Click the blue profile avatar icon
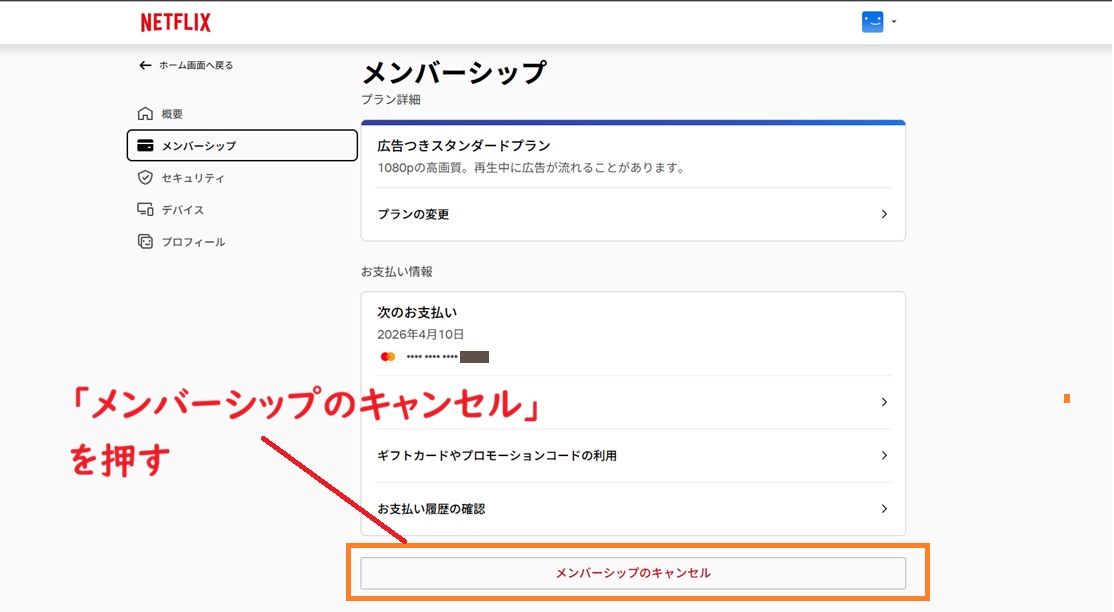1114x612 pixels. pyautogui.click(x=872, y=22)
